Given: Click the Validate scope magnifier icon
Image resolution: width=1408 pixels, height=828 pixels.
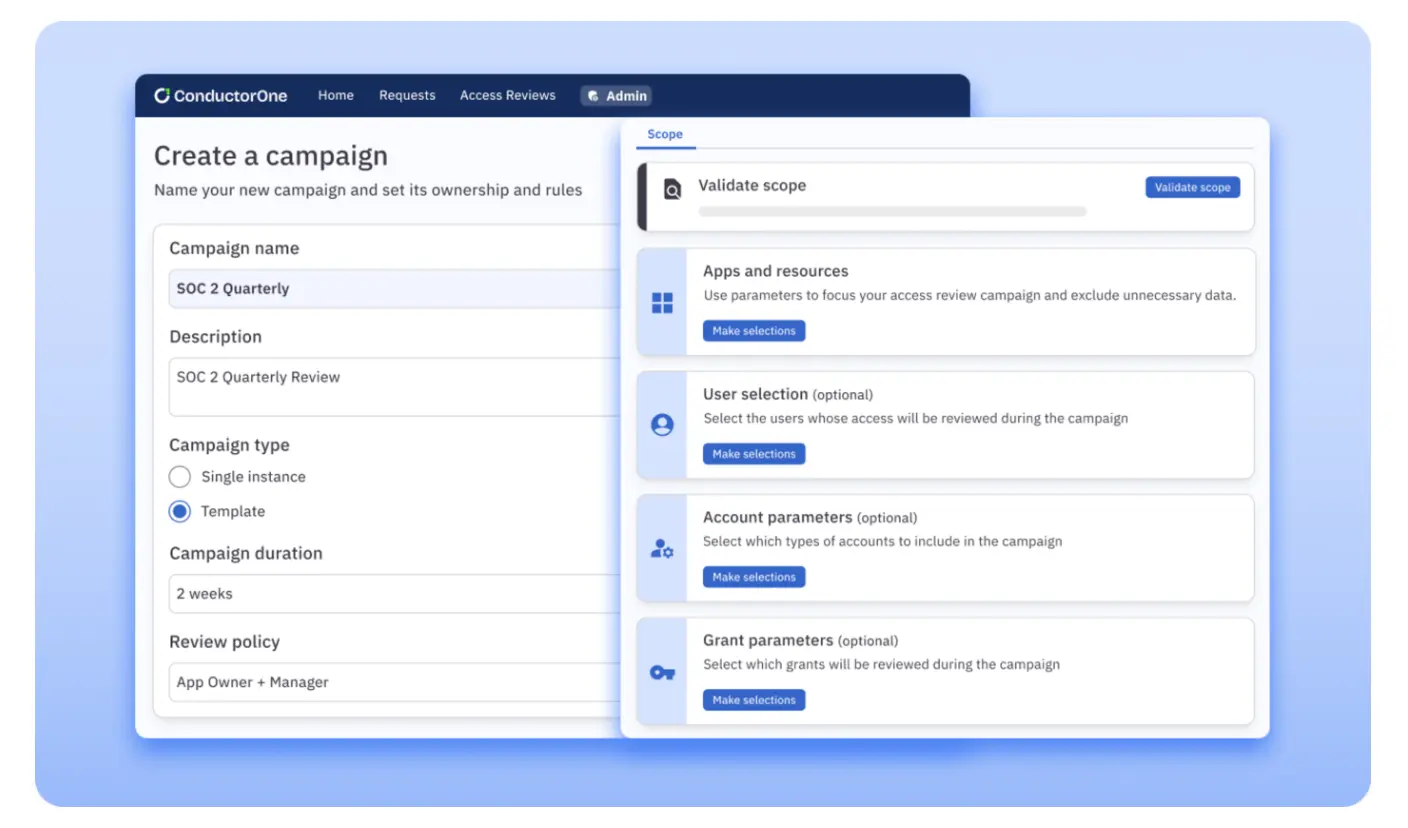Looking at the screenshot, I should coord(672,189).
